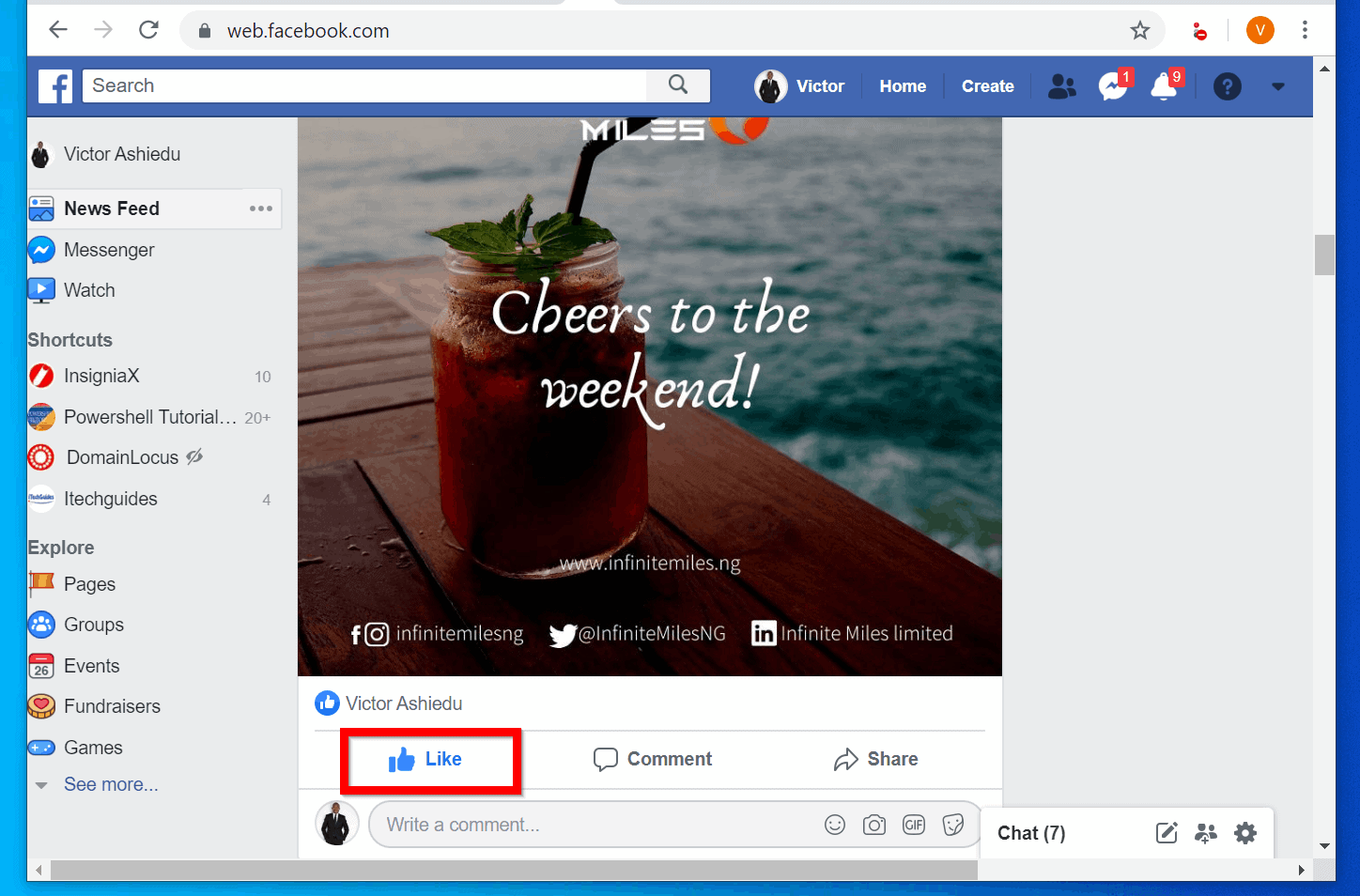
Task: Open the Help question mark icon
Action: [x=1228, y=86]
